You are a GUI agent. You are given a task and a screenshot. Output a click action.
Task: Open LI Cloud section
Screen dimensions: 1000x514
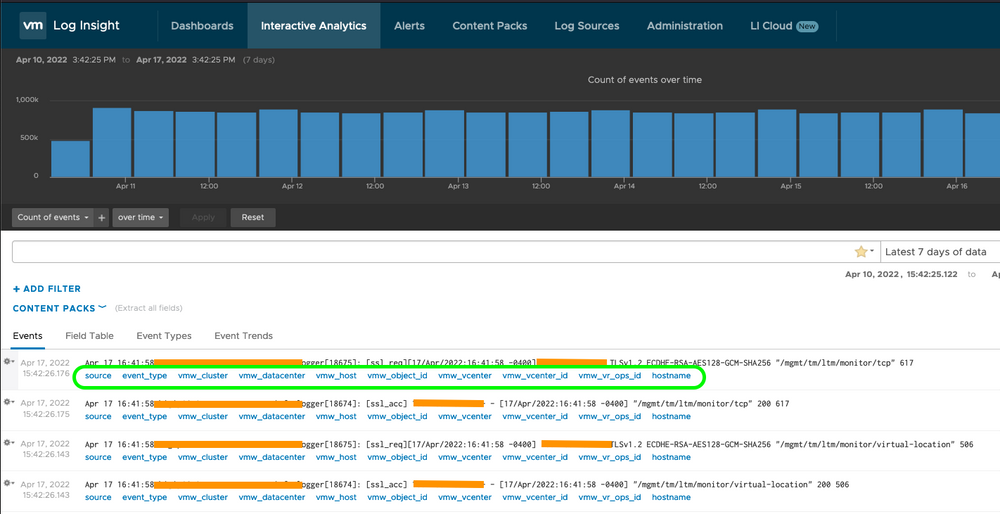click(x=784, y=26)
